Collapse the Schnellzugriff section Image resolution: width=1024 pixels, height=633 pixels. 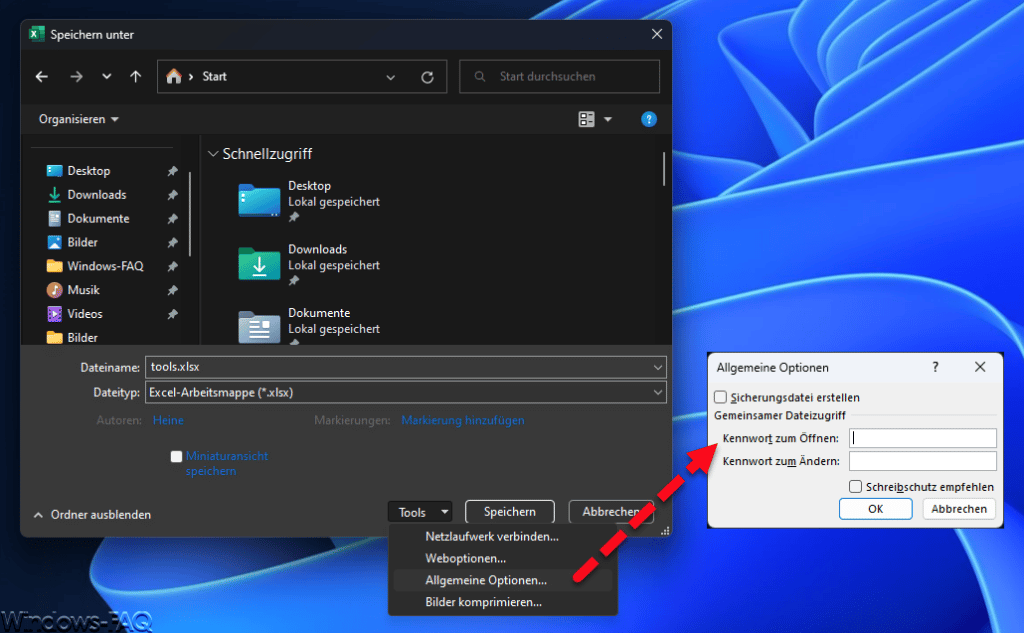[213, 154]
